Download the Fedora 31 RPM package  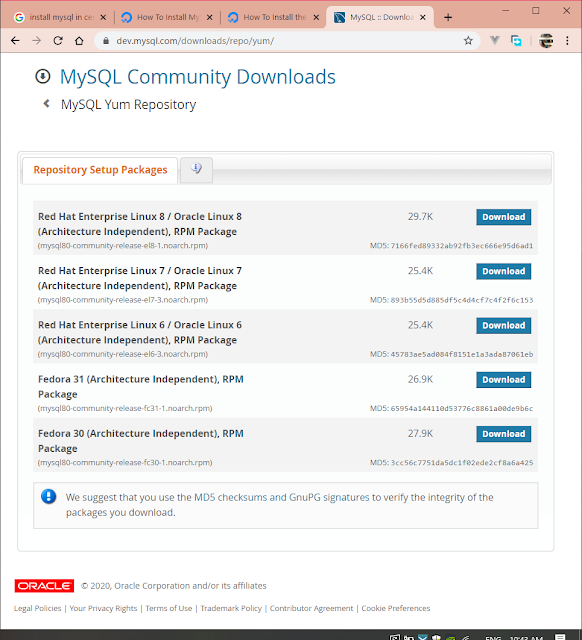(504, 380)
